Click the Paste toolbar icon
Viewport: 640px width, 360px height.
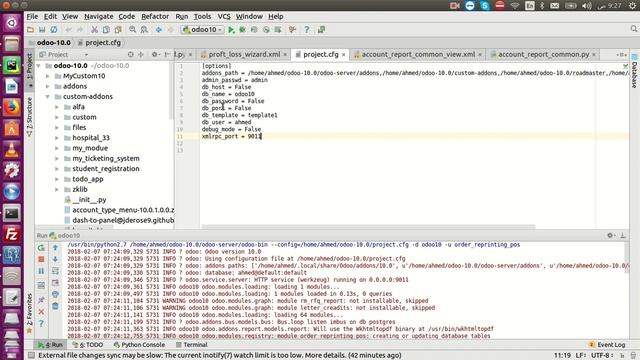pyautogui.click(x=118, y=29)
